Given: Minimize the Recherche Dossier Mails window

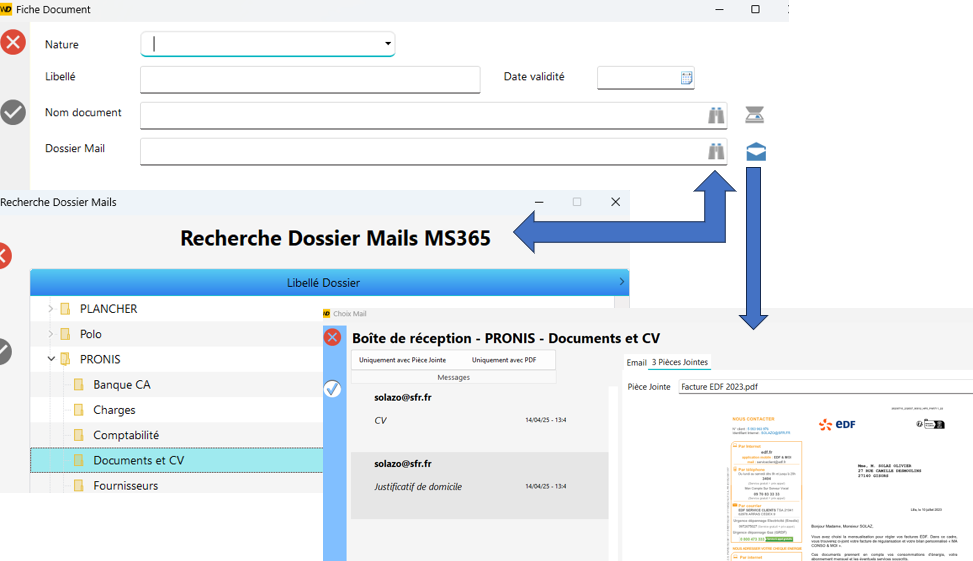Looking at the screenshot, I should point(539,202).
